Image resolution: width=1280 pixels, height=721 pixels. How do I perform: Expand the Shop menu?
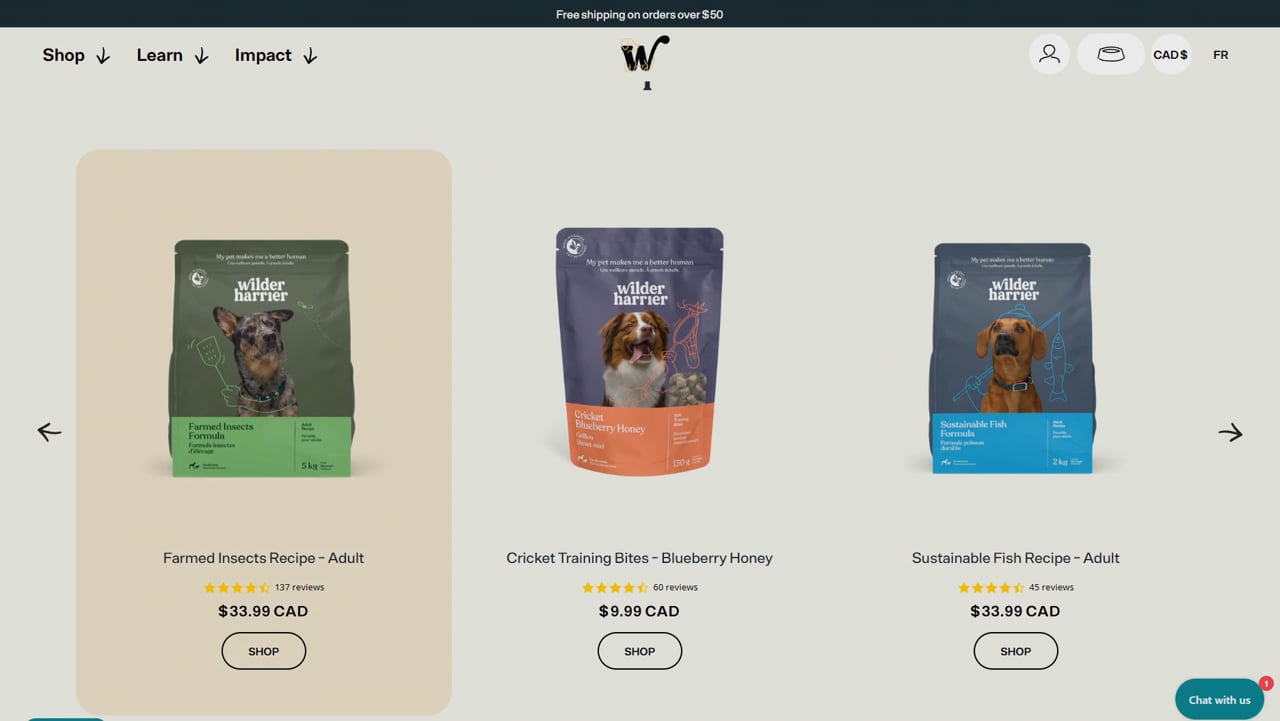point(76,55)
